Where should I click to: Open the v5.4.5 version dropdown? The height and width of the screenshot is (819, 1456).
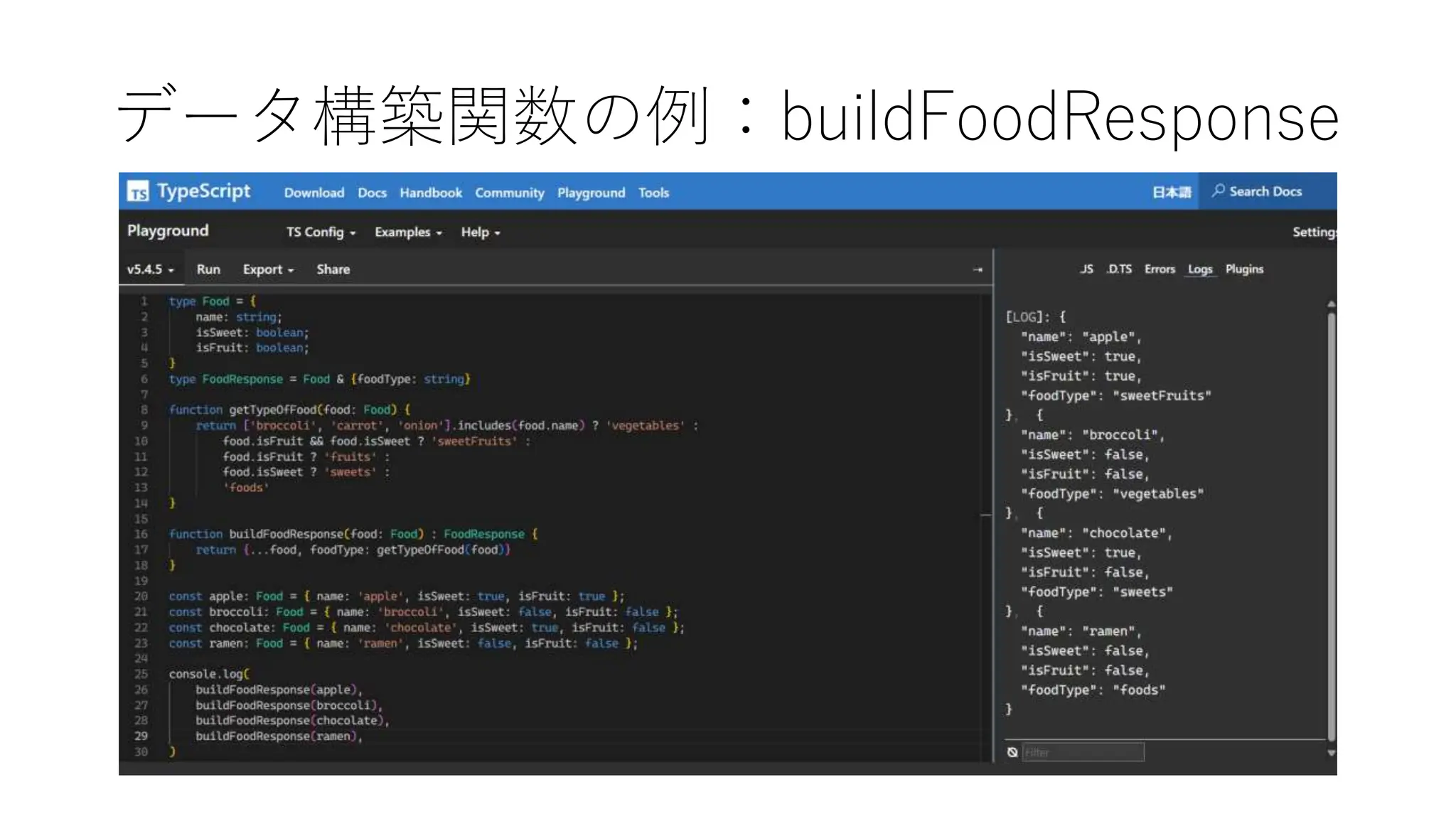click(150, 269)
